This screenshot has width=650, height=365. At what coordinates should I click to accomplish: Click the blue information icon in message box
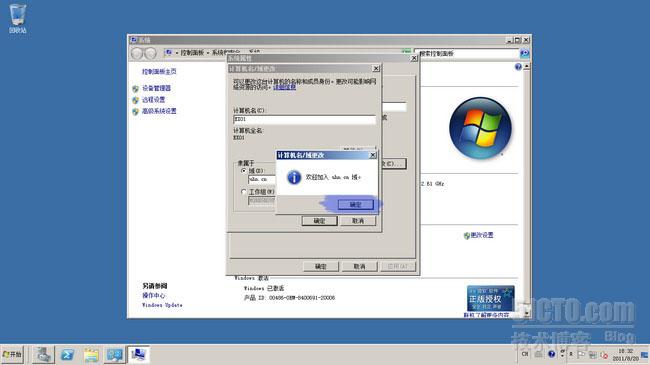tap(294, 177)
